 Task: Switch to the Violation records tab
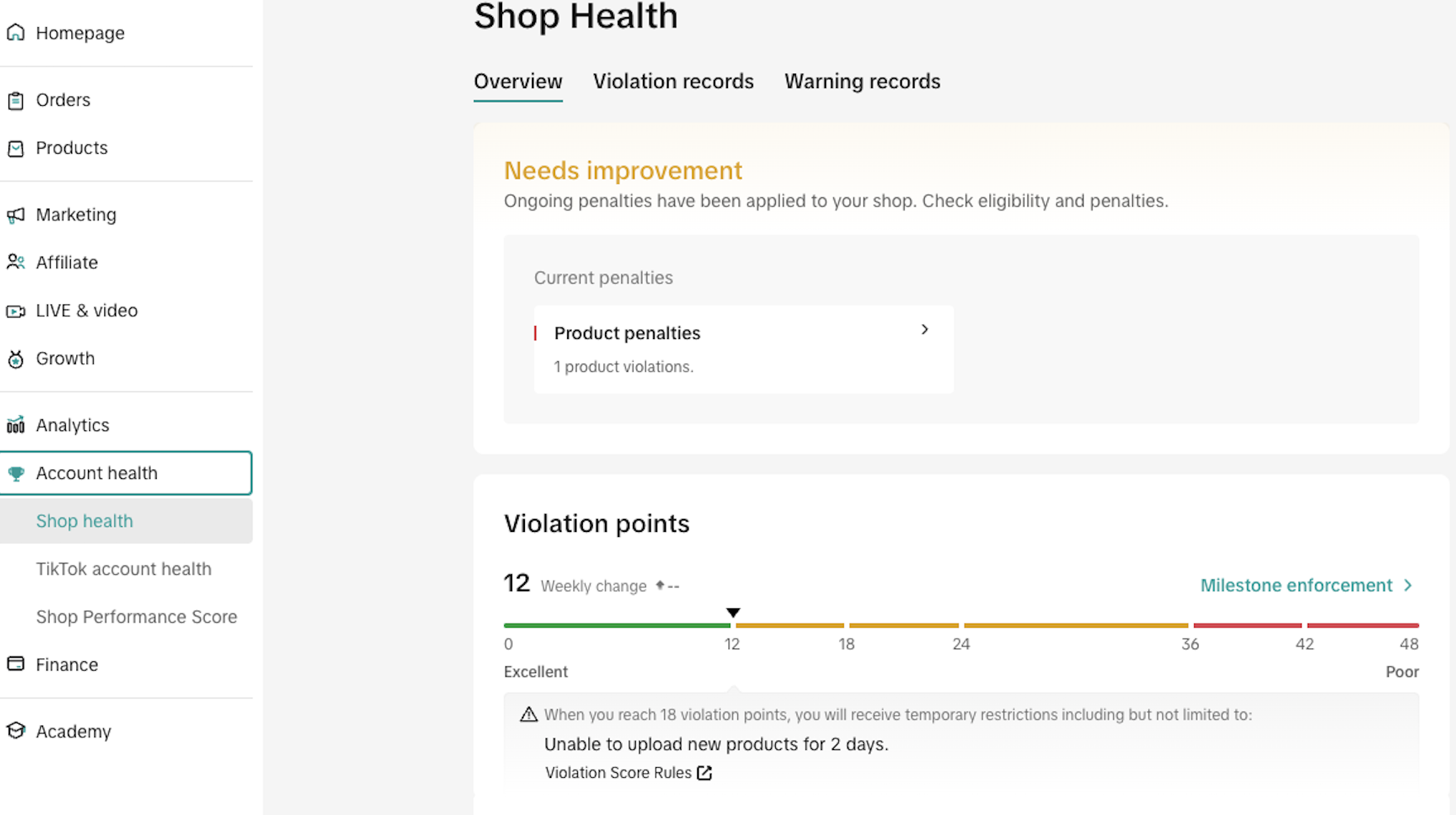(x=673, y=81)
